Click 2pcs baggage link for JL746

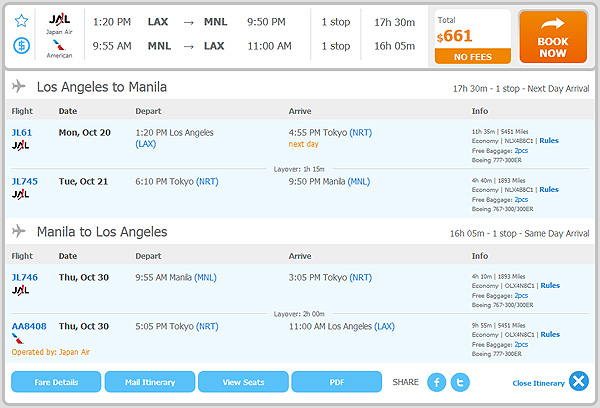521,295
